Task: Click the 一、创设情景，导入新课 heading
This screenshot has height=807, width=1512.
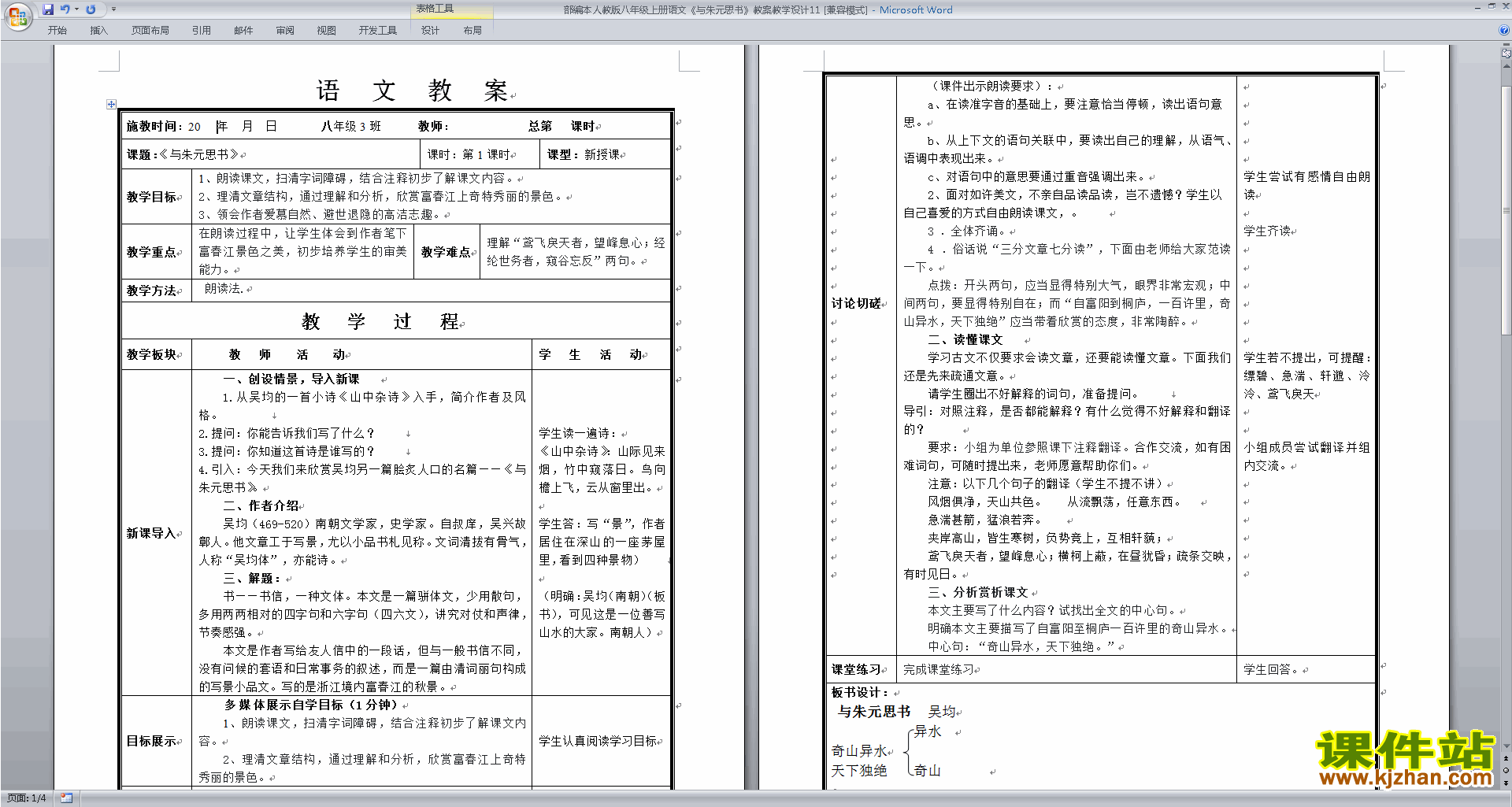Action: (291, 379)
